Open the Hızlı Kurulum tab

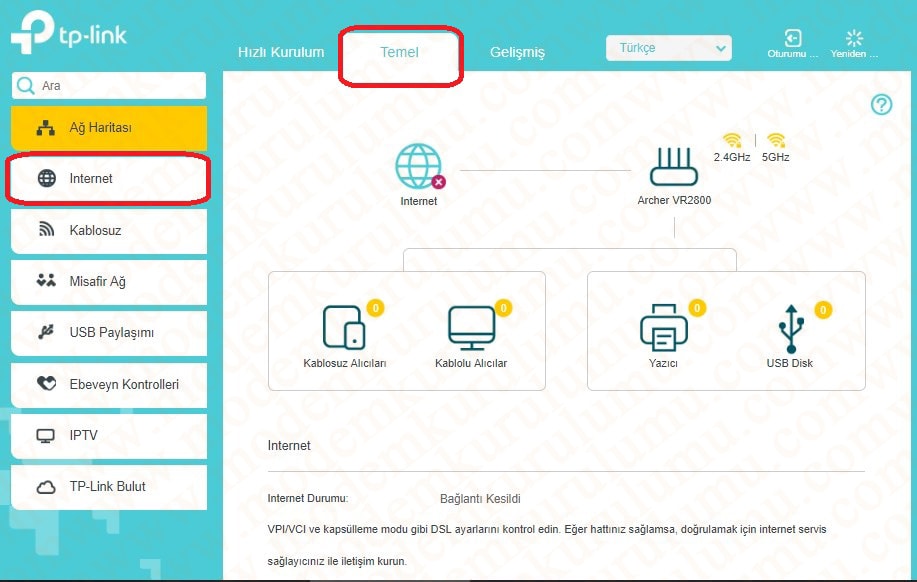pos(280,52)
